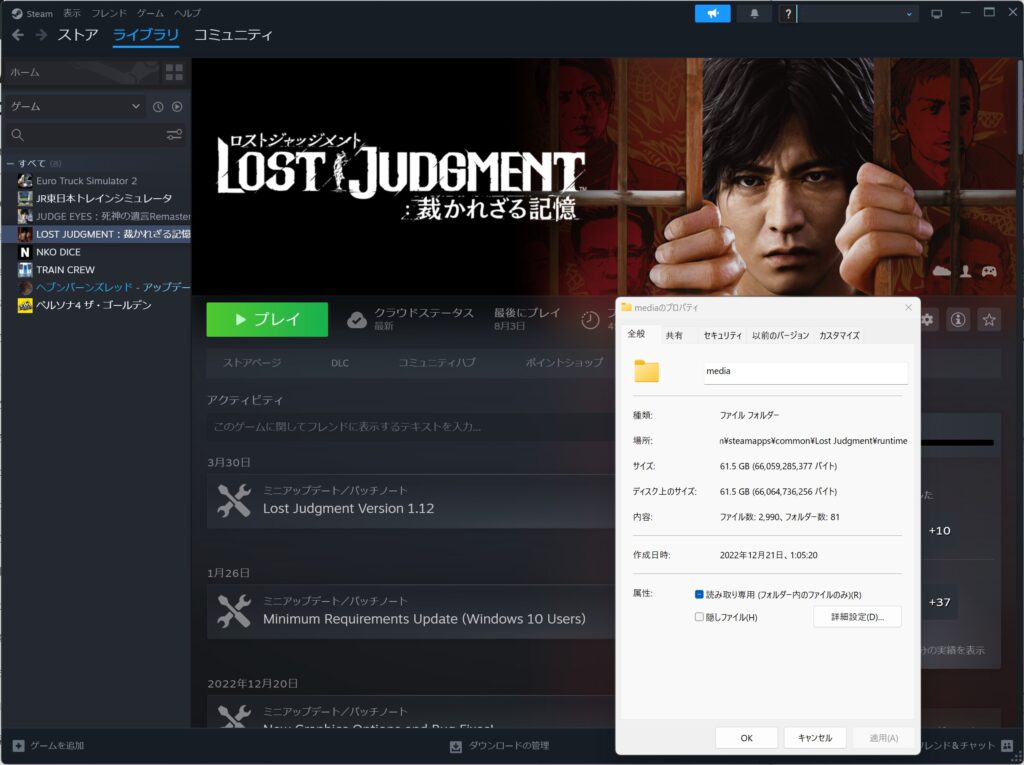
Task: Click the wrench icon for Version 1.12 news
Action: pyautogui.click(x=233, y=500)
